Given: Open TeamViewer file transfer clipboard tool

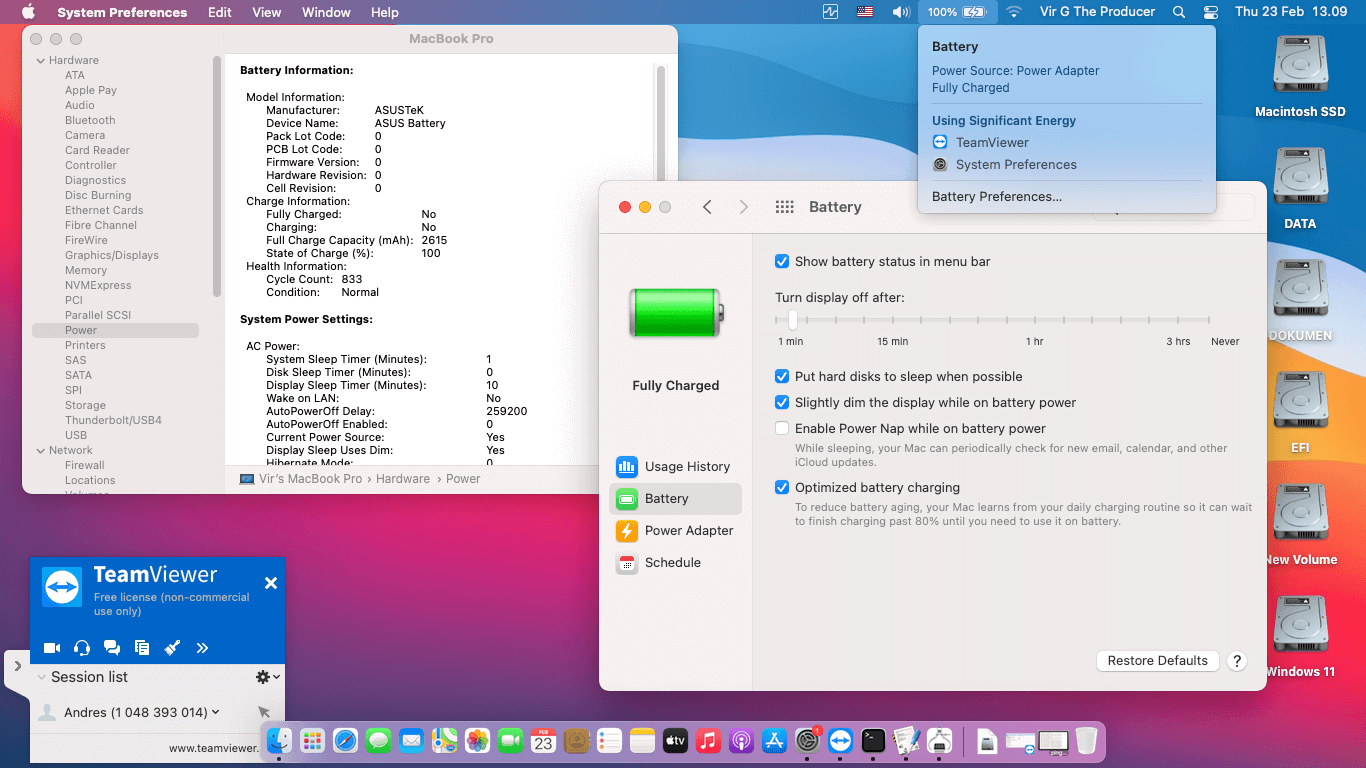Looking at the screenshot, I should click(x=141, y=647).
